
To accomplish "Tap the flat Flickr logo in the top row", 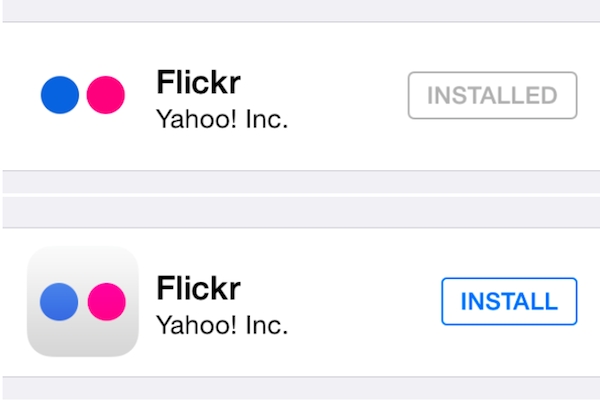I will pos(82,96).
